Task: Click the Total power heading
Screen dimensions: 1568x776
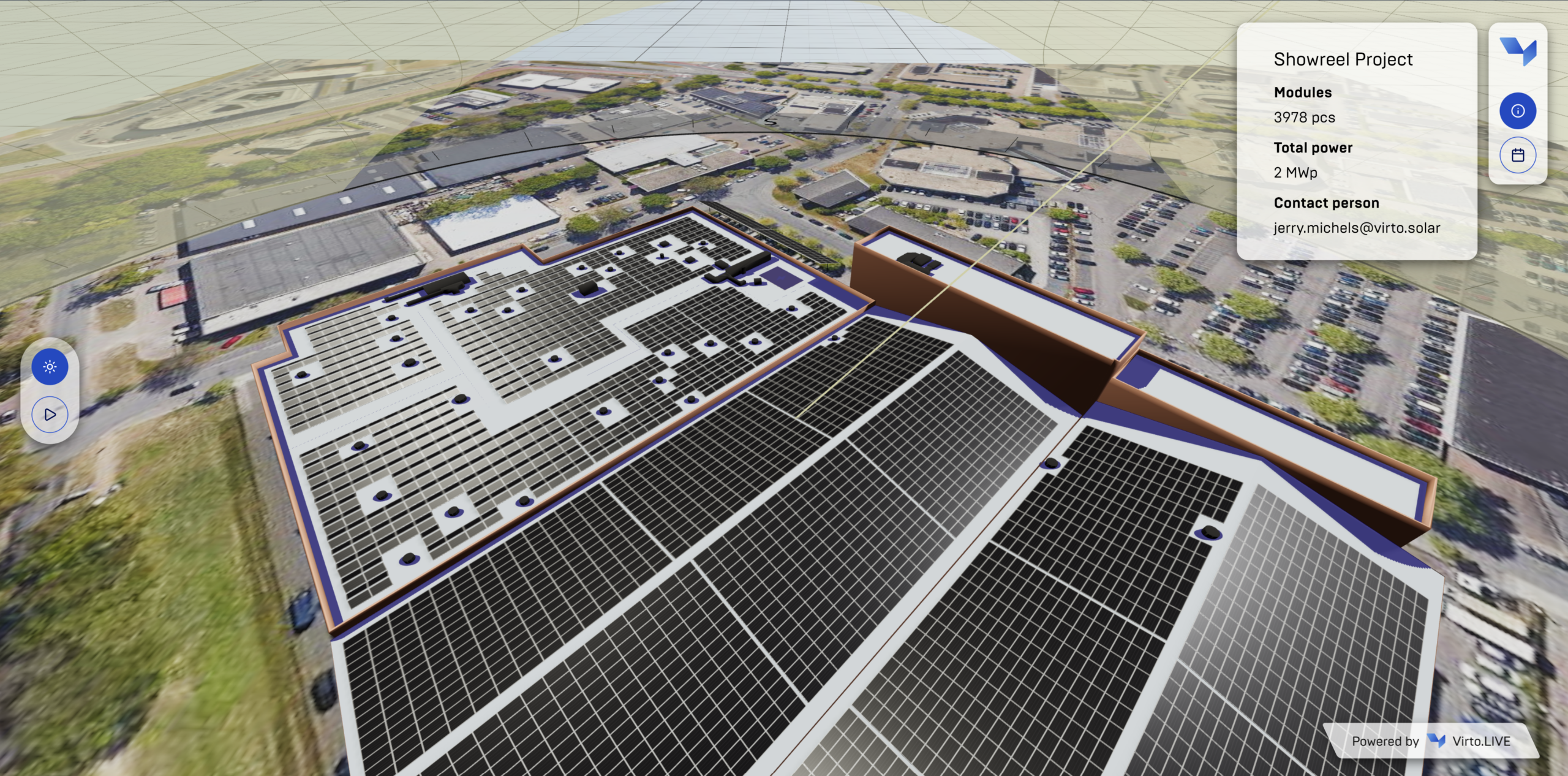Action: pyautogui.click(x=1313, y=148)
